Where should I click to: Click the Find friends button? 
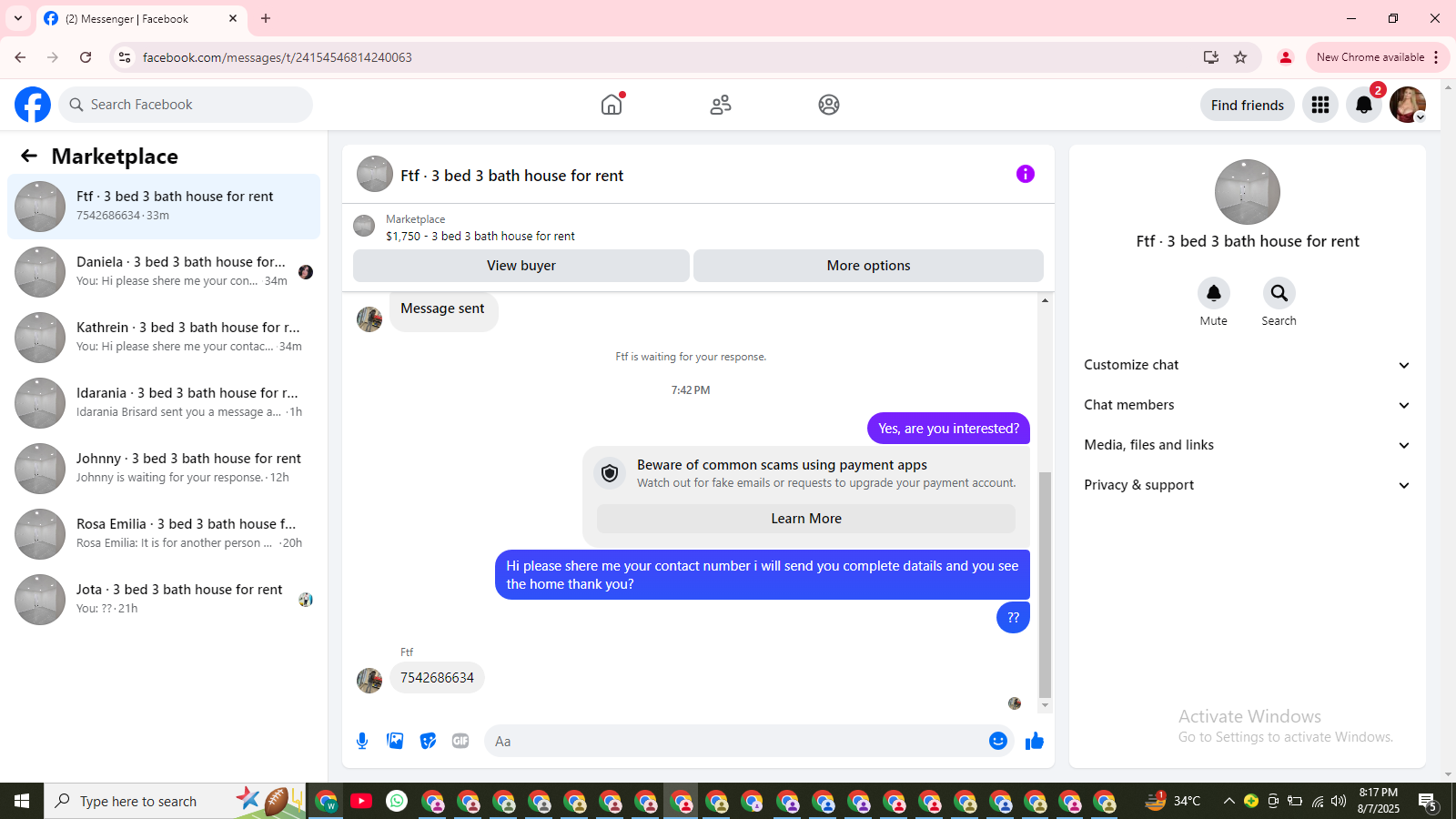tap(1248, 105)
